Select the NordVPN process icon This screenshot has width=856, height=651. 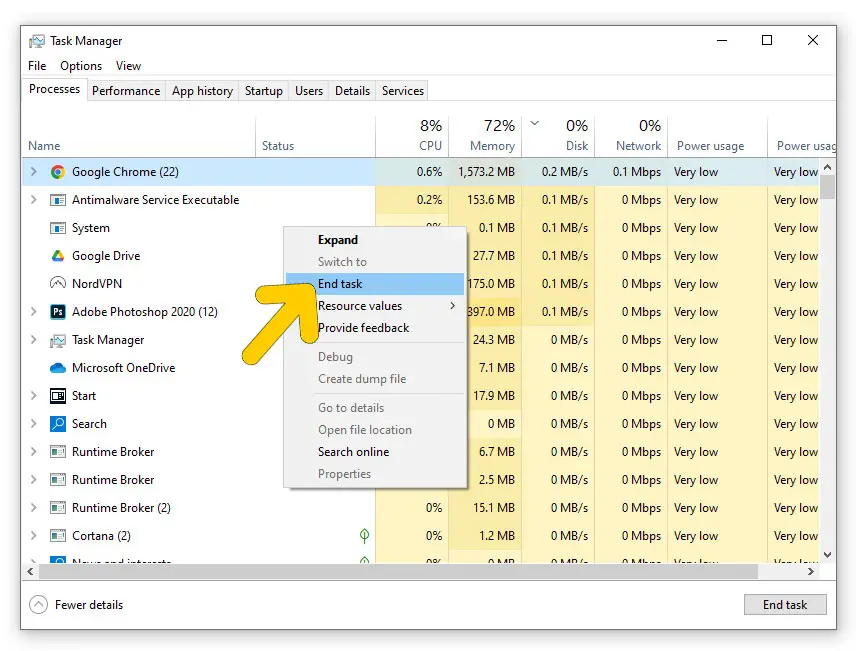[x=58, y=284]
